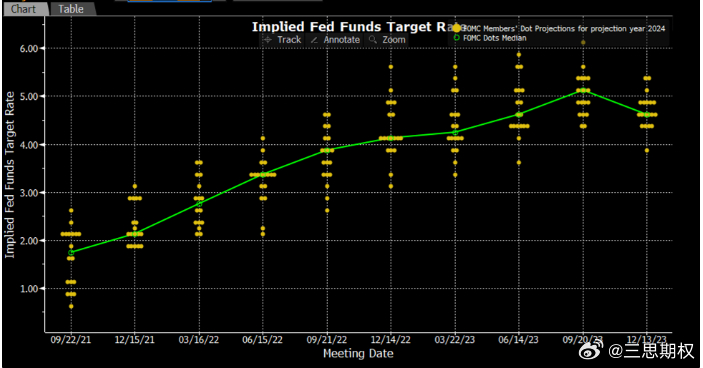This screenshot has height=368, width=703.
Task: Click the median marker at 09/22/21
Action: (71, 253)
